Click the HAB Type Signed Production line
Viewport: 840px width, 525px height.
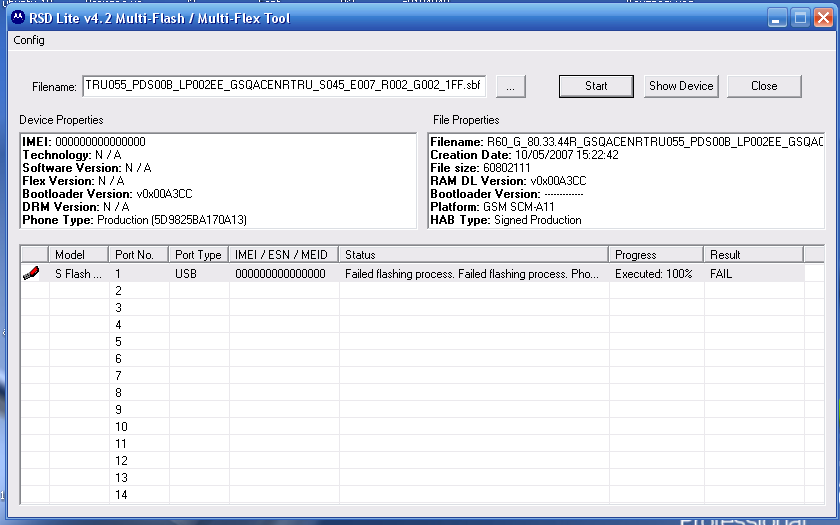506,220
